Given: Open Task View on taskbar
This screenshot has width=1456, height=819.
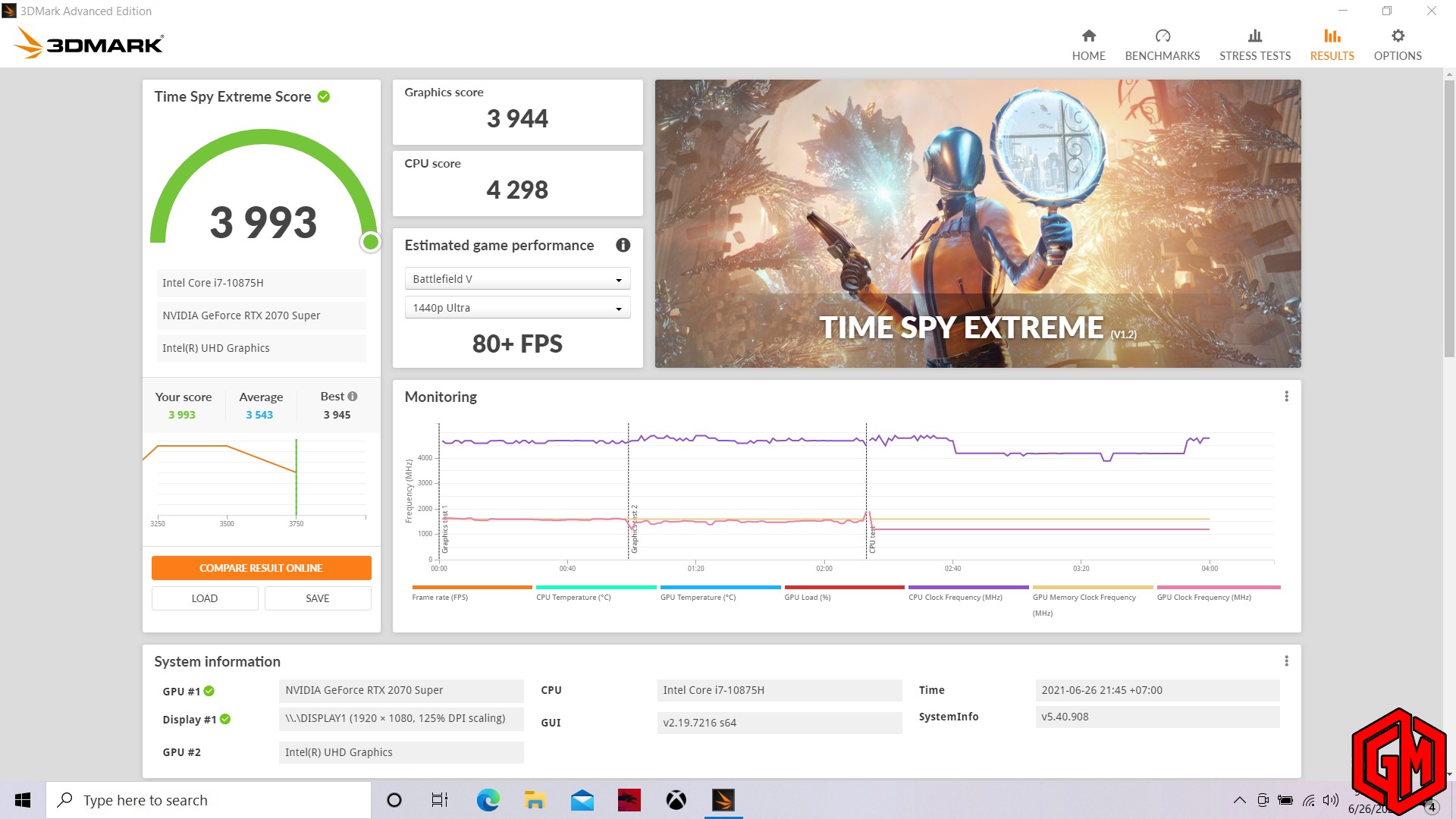Looking at the screenshot, I should pos(440,800).
